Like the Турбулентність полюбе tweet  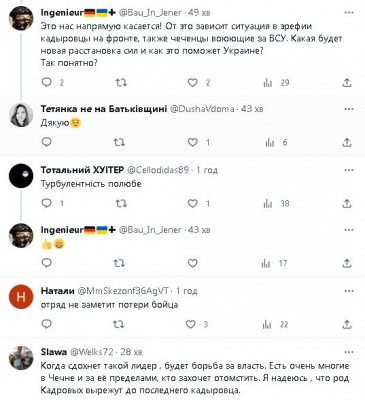(x=193, y=203)
